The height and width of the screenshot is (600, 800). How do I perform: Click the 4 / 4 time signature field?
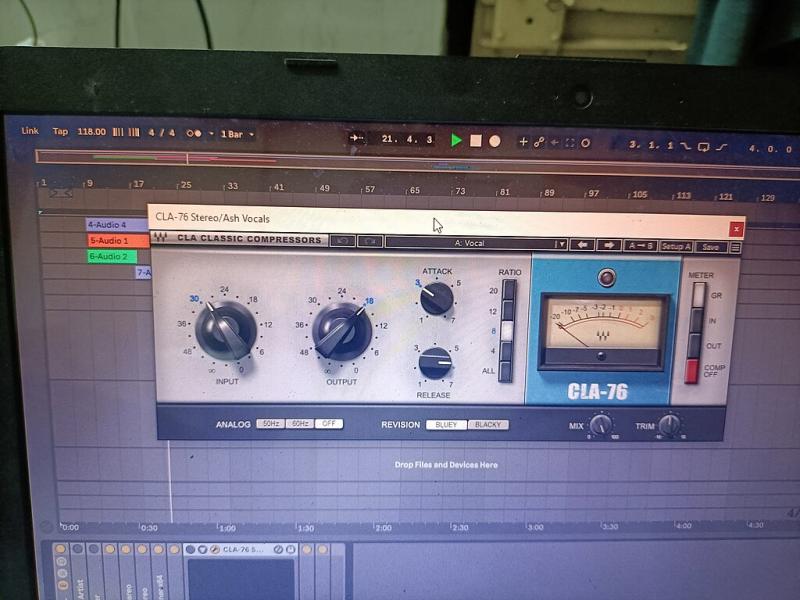[x=162, y=133]
